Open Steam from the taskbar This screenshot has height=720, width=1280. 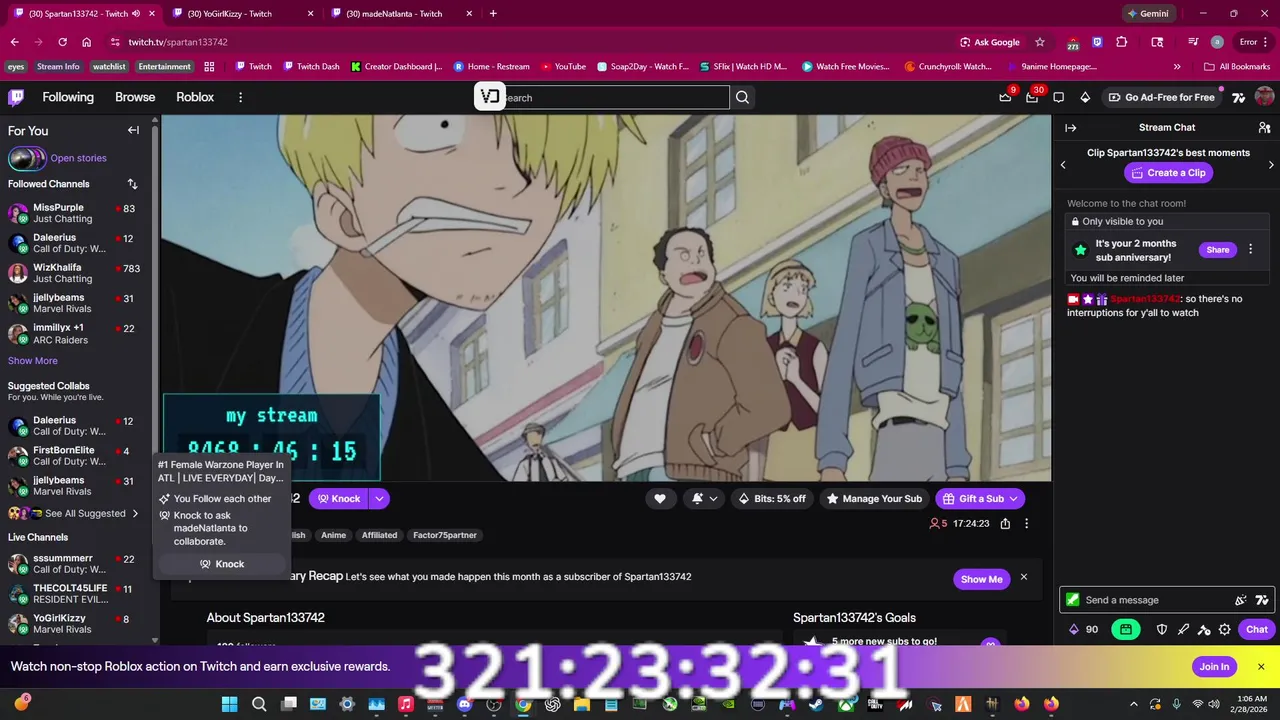[x=816, y=704]
